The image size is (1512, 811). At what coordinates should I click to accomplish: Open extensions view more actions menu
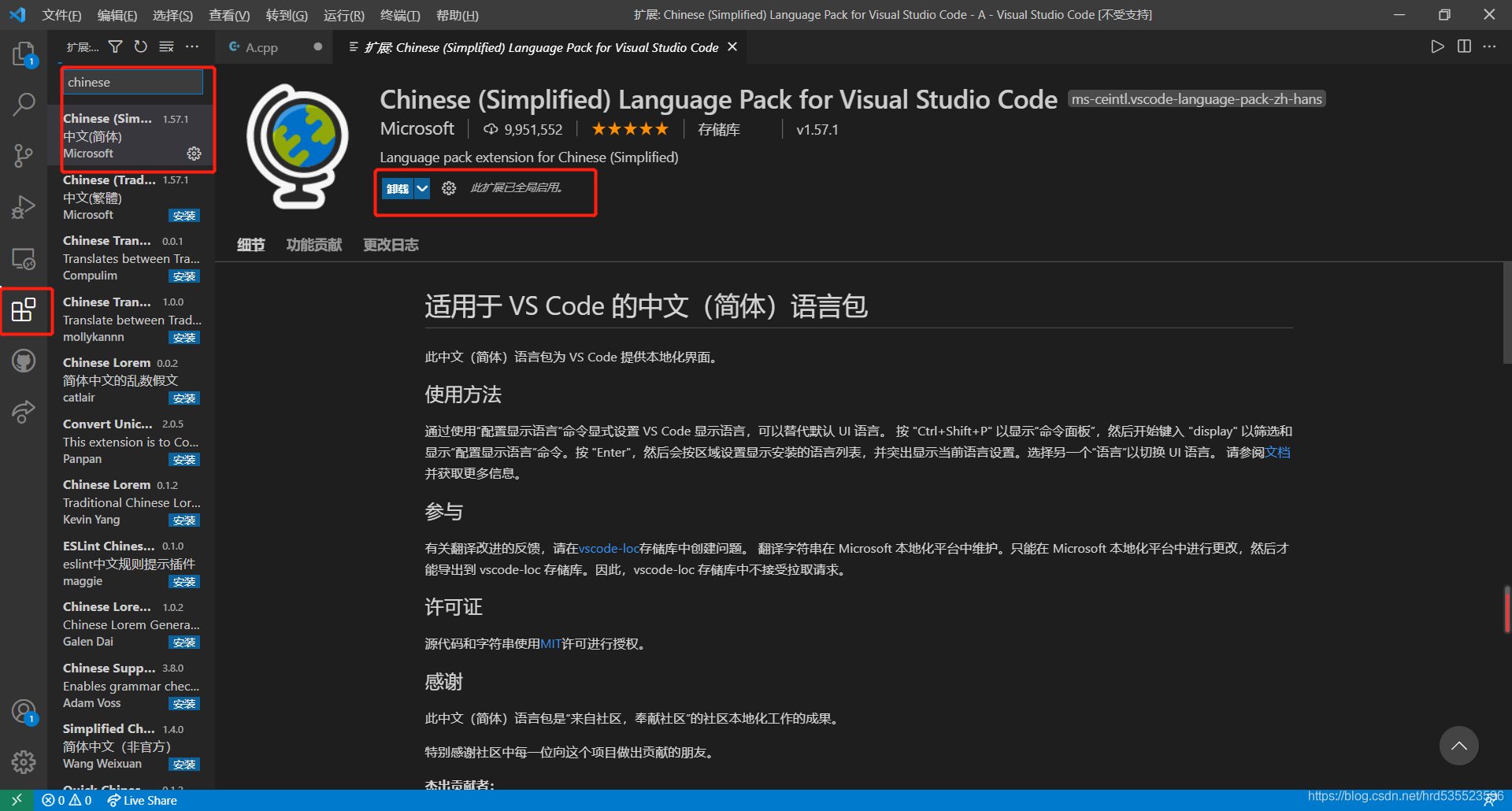pos(192,47)
